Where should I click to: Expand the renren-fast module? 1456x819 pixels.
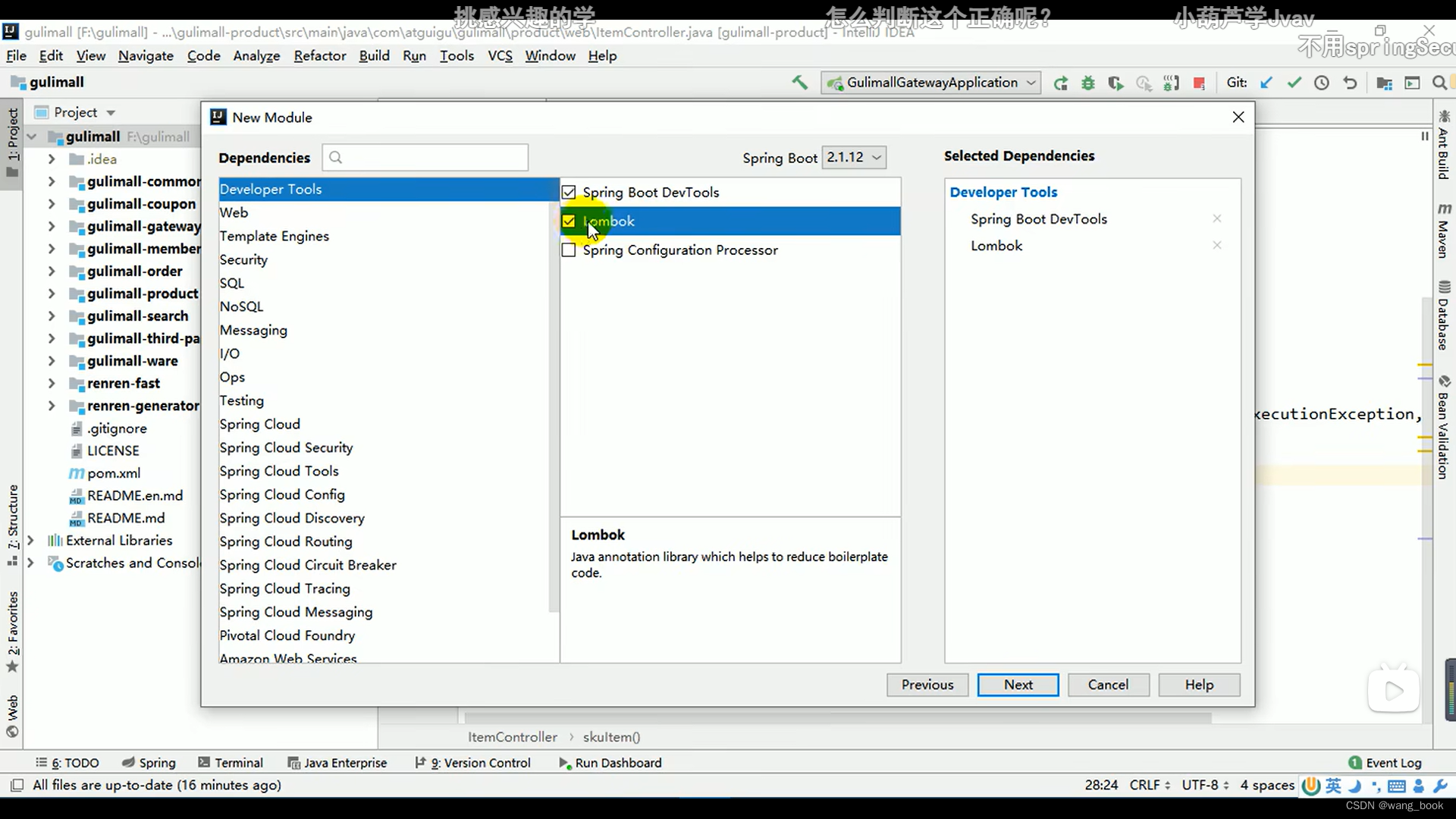(x=51, y=384)
